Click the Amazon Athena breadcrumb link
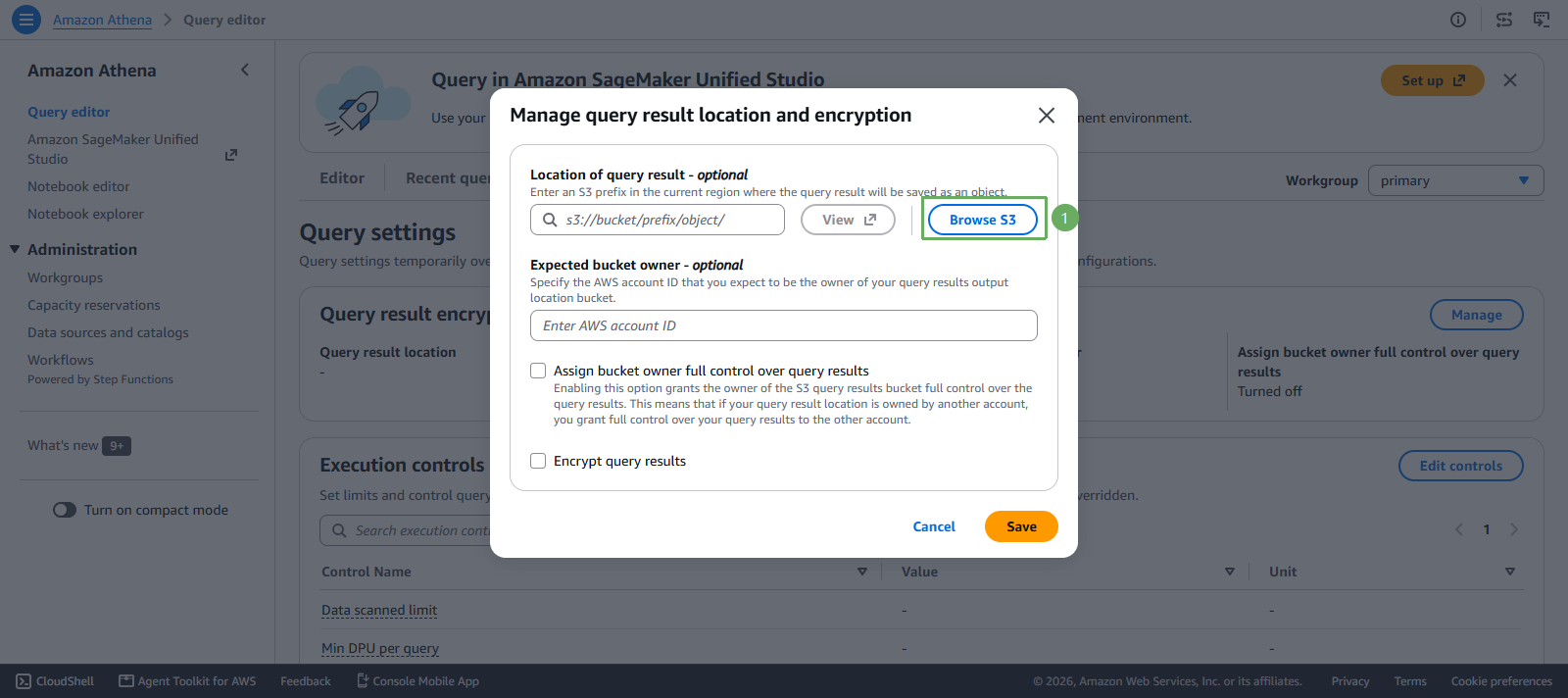1568x698 pixels. 102,20
